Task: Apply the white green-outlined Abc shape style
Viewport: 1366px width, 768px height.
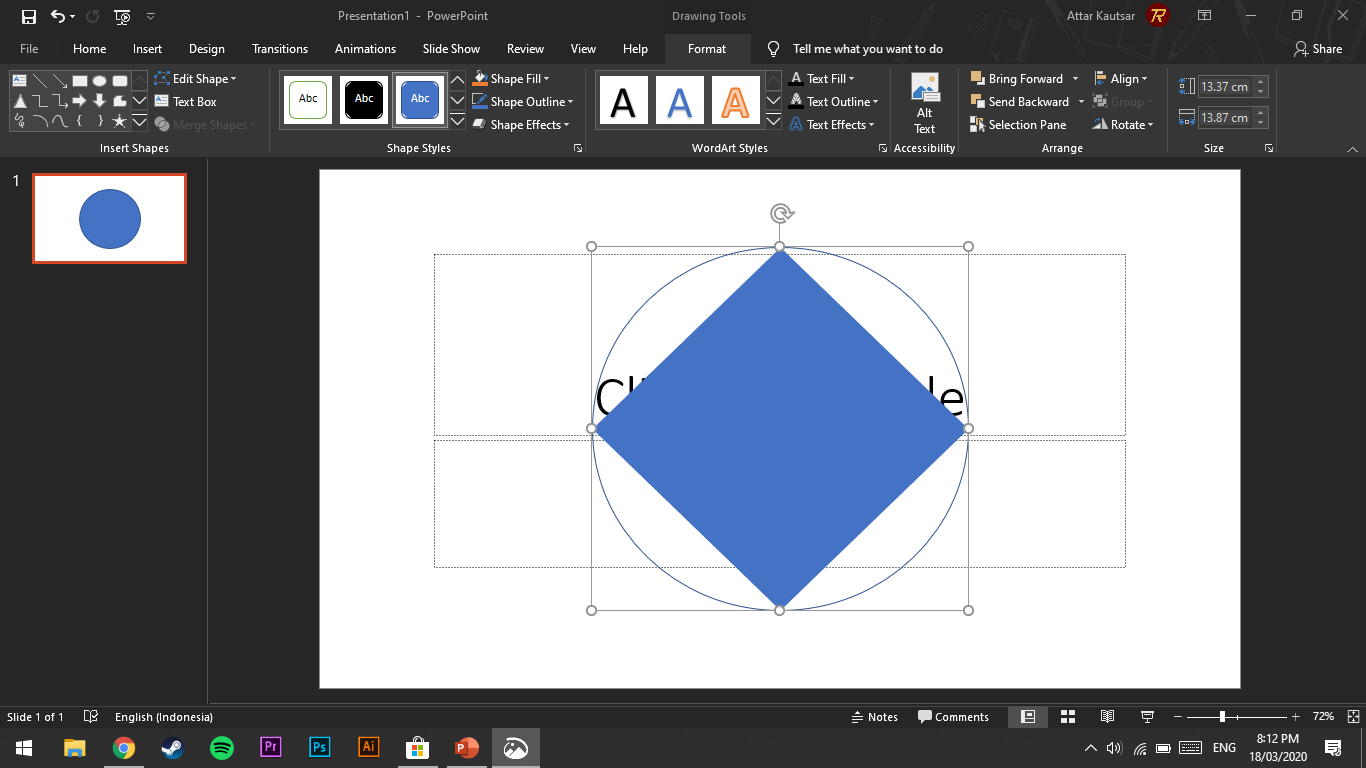Action: point(308,100)
